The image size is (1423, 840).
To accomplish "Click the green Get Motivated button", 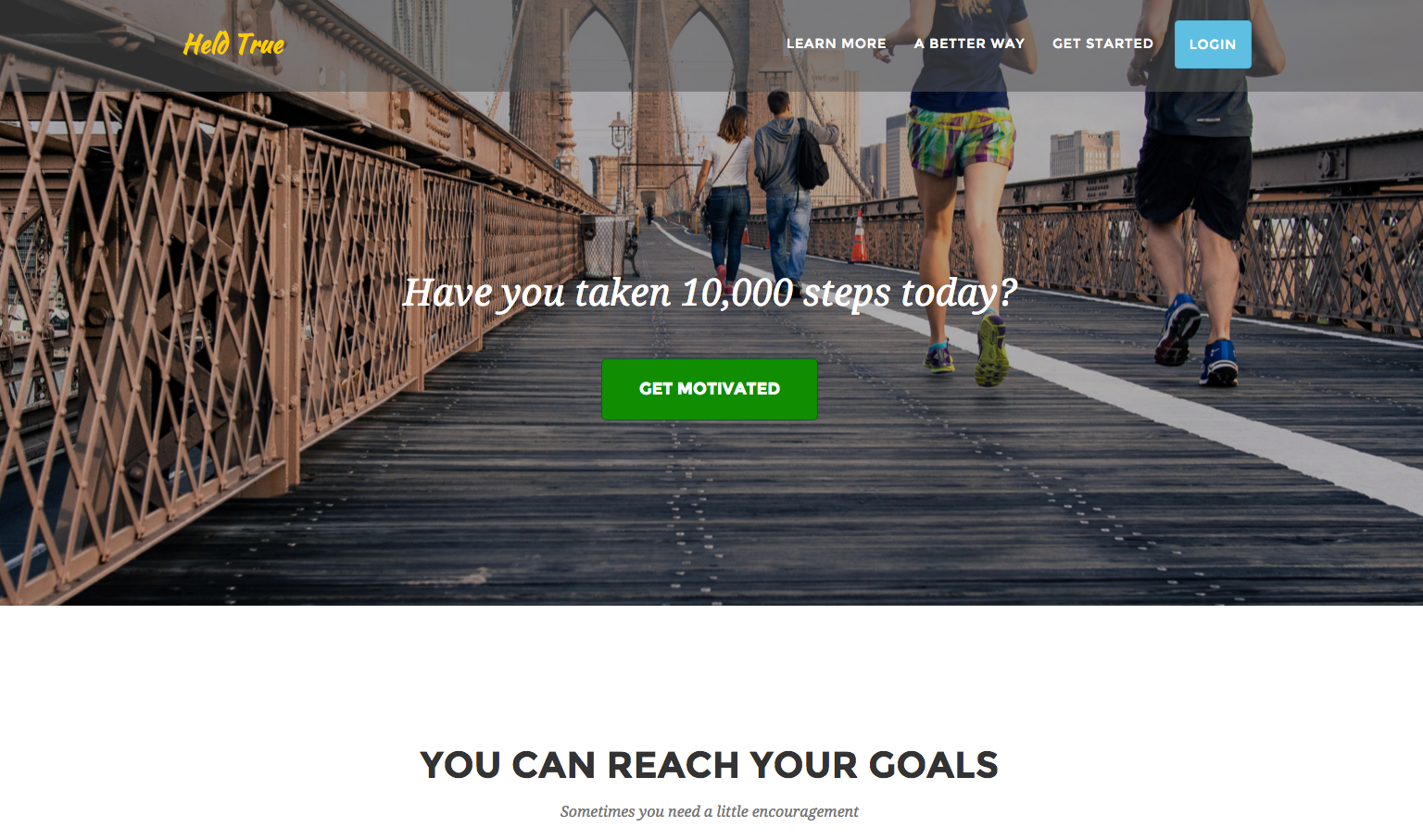I will pos(710,389).
